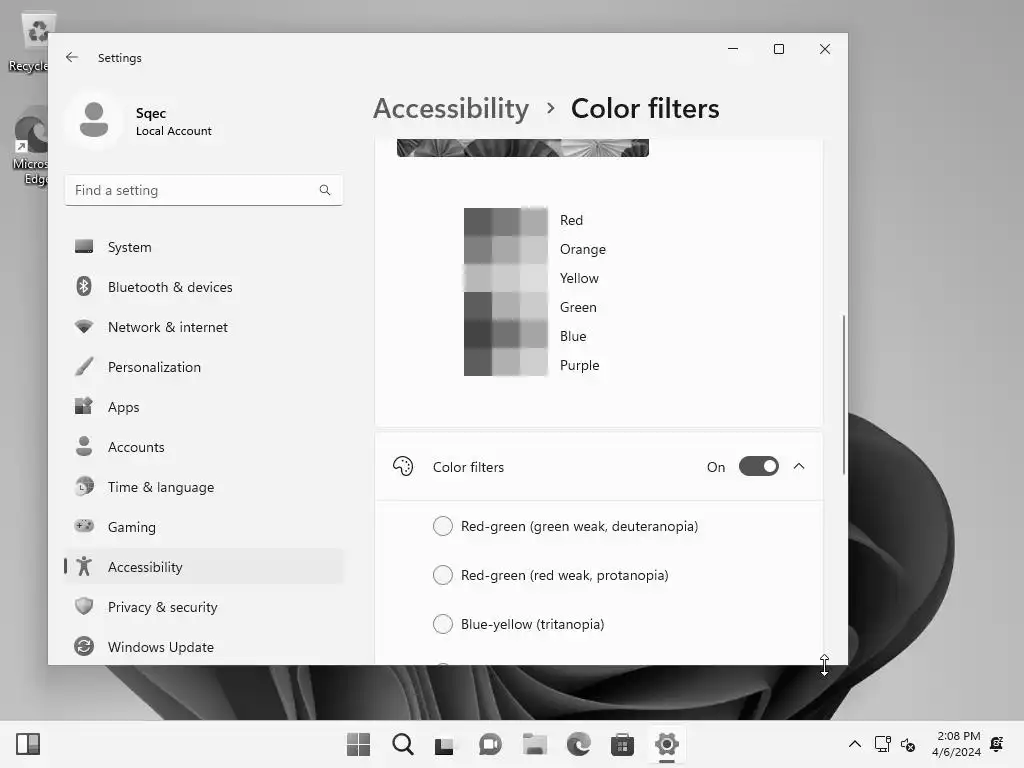Click the Windows Update sync icon
This screenshot has width=1024, height=768.
[x=84, y=647]
